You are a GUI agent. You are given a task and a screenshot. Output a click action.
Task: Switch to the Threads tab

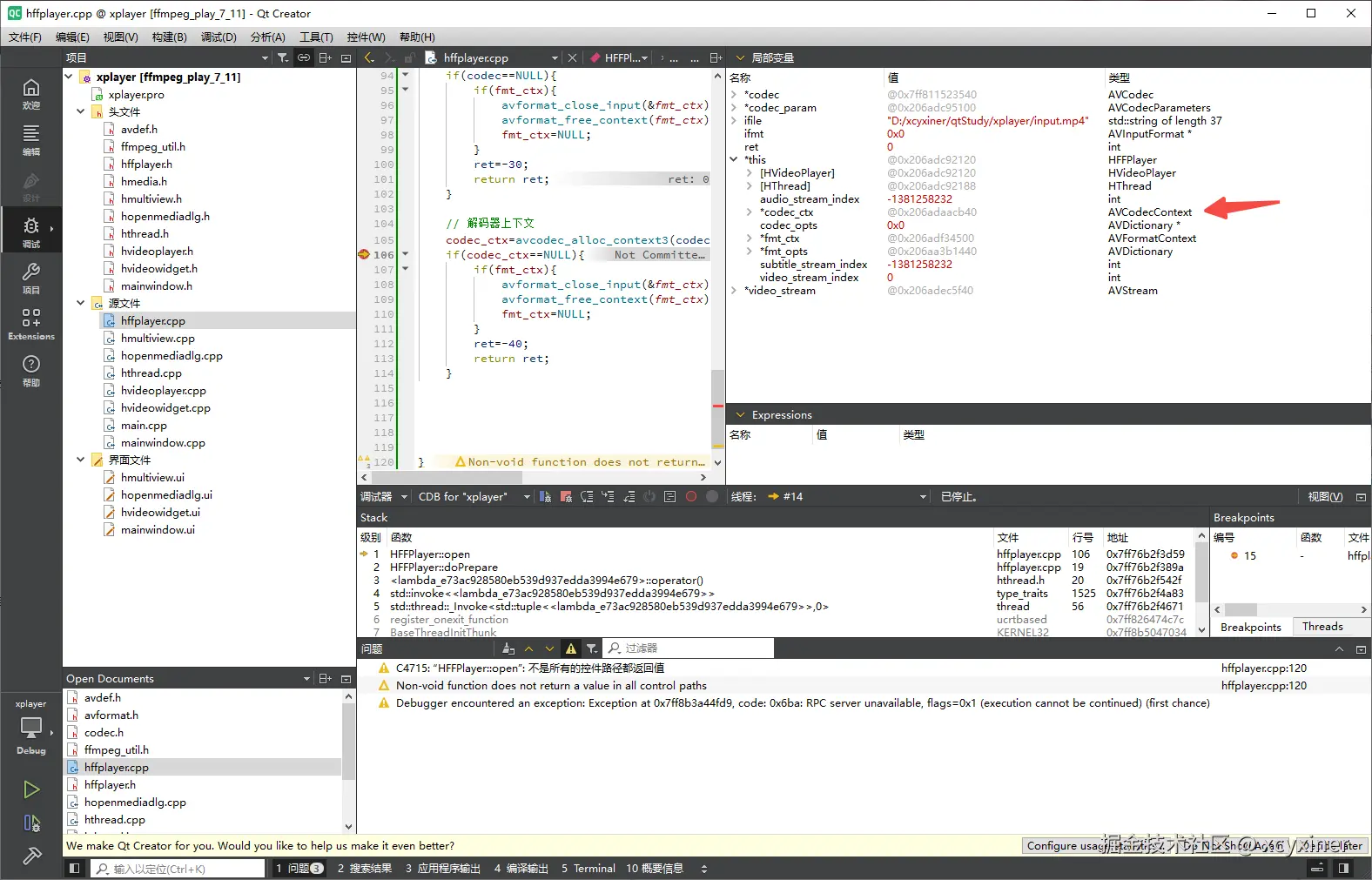(1322, 627)
